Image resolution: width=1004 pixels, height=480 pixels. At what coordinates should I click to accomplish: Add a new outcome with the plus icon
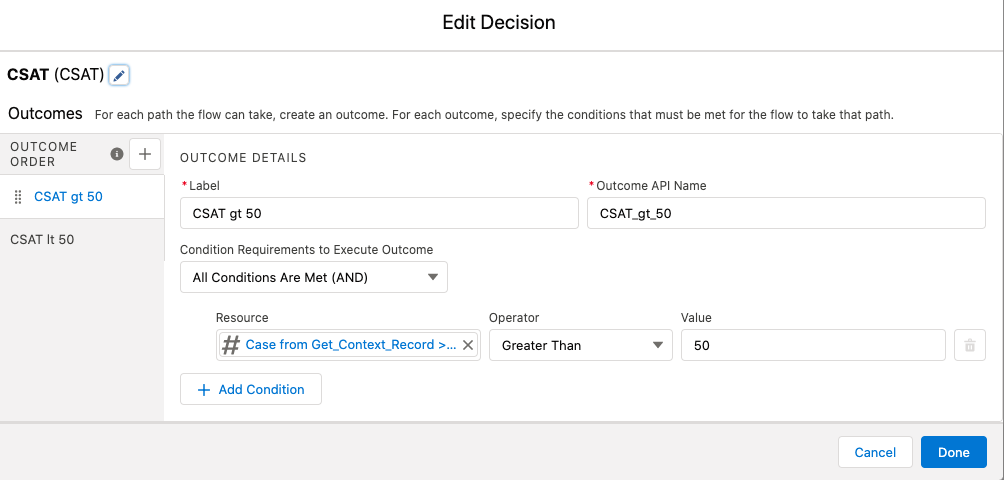[x=145, y=153]
